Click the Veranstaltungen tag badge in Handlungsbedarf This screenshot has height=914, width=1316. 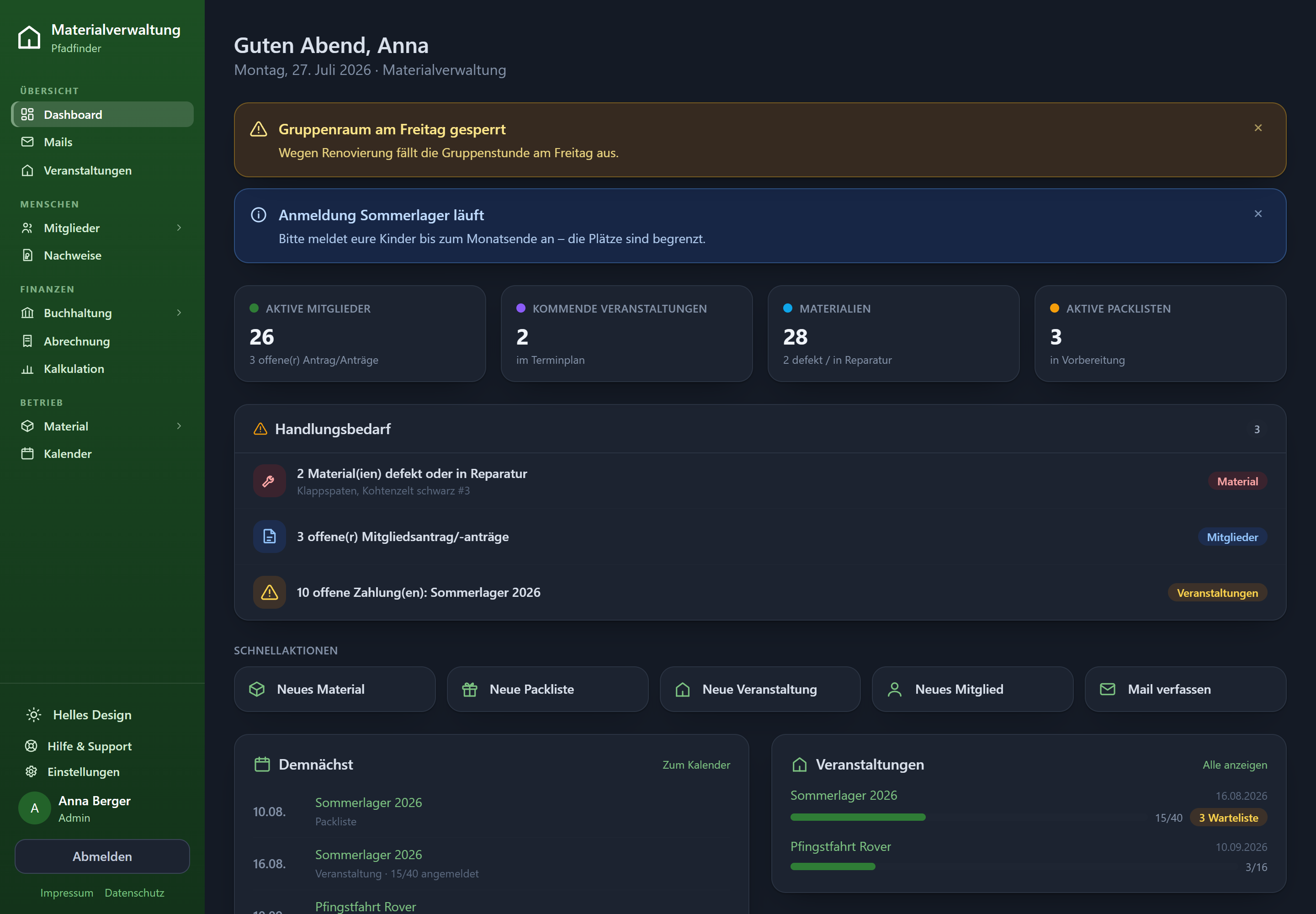1217,593
